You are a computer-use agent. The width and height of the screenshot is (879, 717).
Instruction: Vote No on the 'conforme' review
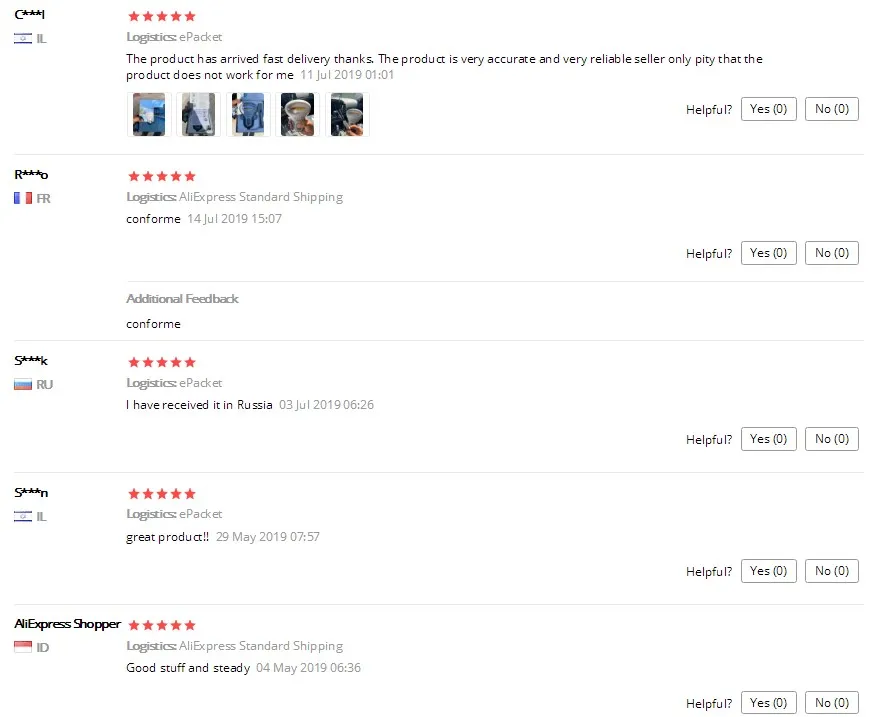click(832, 253)
